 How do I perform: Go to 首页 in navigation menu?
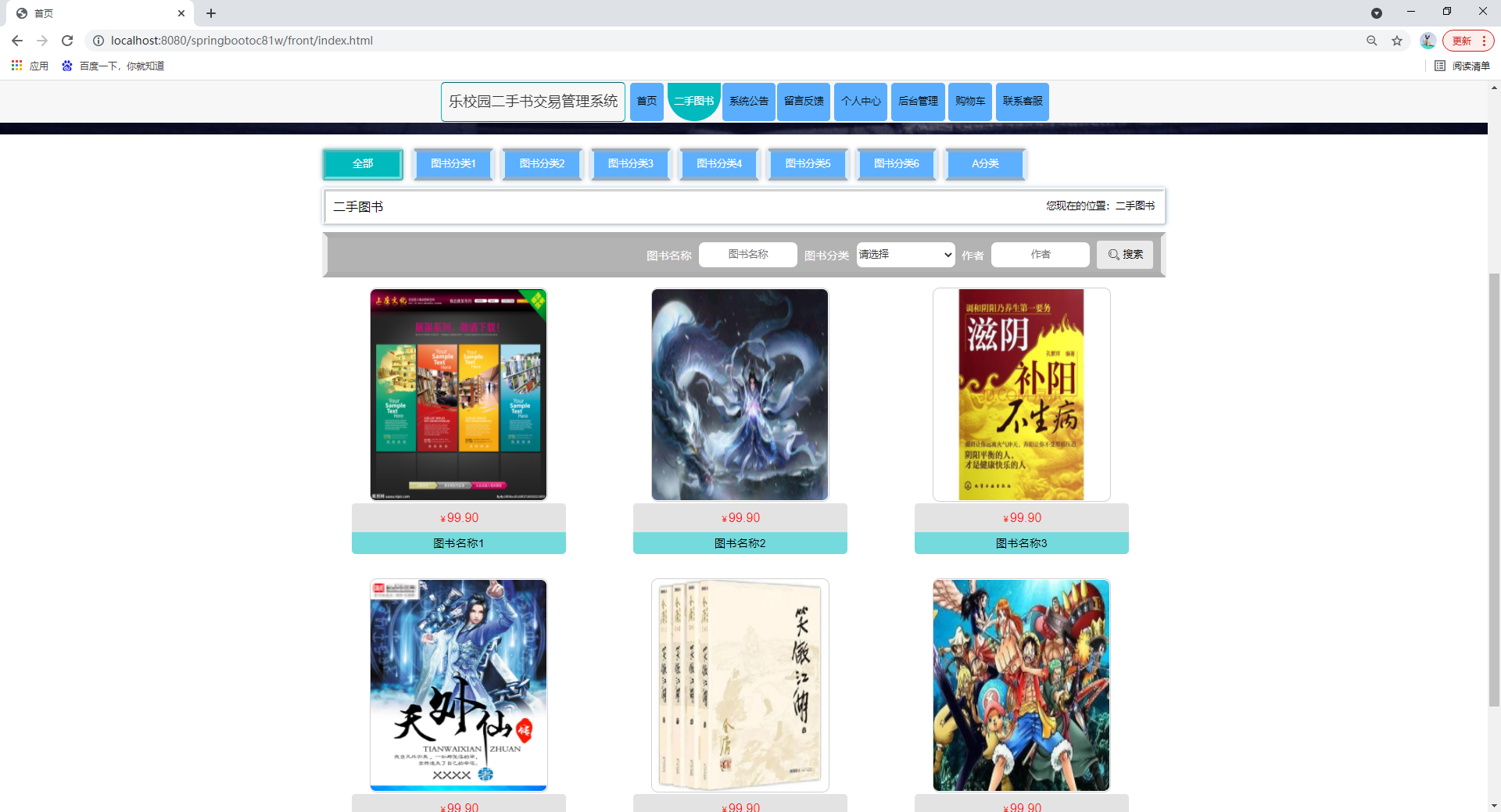click(x=647, y=102)
